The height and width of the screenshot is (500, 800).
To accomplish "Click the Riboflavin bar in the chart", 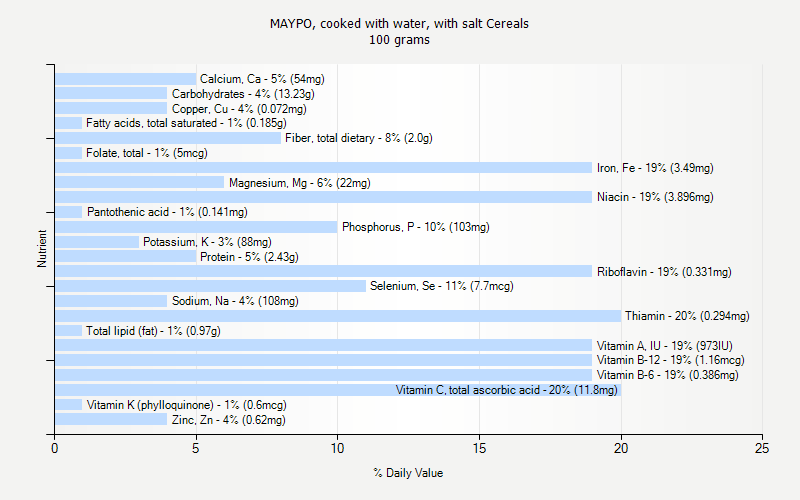I will [323, 271].
